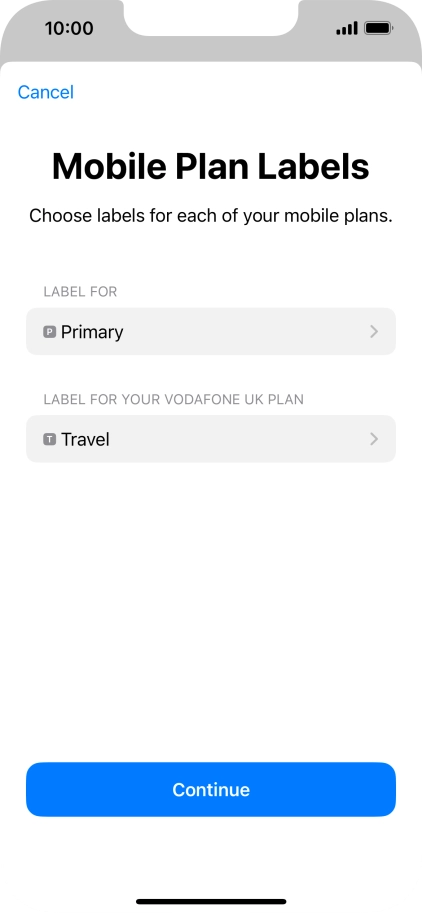Expand the Travel row chevron
Image resolution: width=422 pixels, height=913 pixels.
(374, 439)
